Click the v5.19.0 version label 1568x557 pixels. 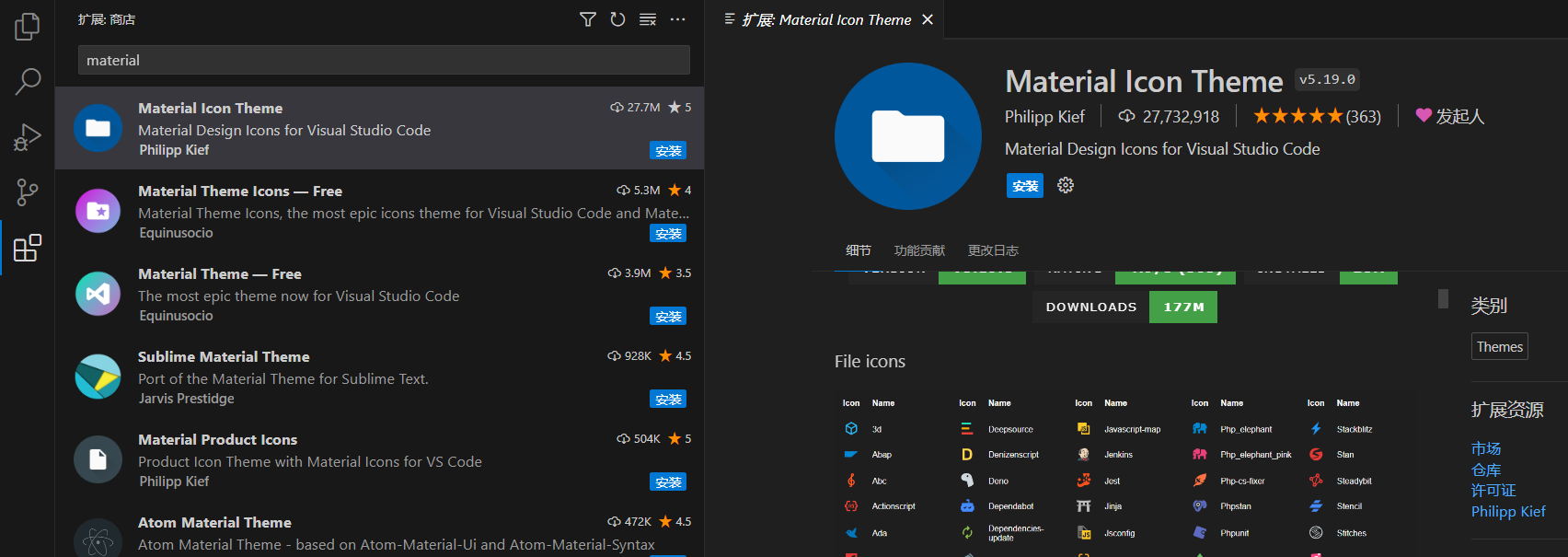[1327, 79]
